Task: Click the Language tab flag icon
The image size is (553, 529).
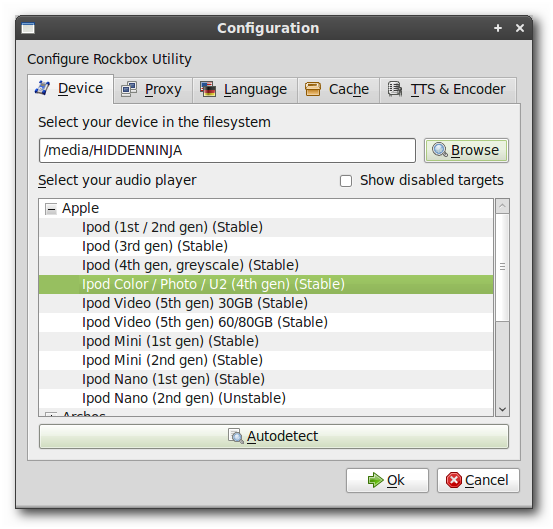Action: tap(208, 89)
